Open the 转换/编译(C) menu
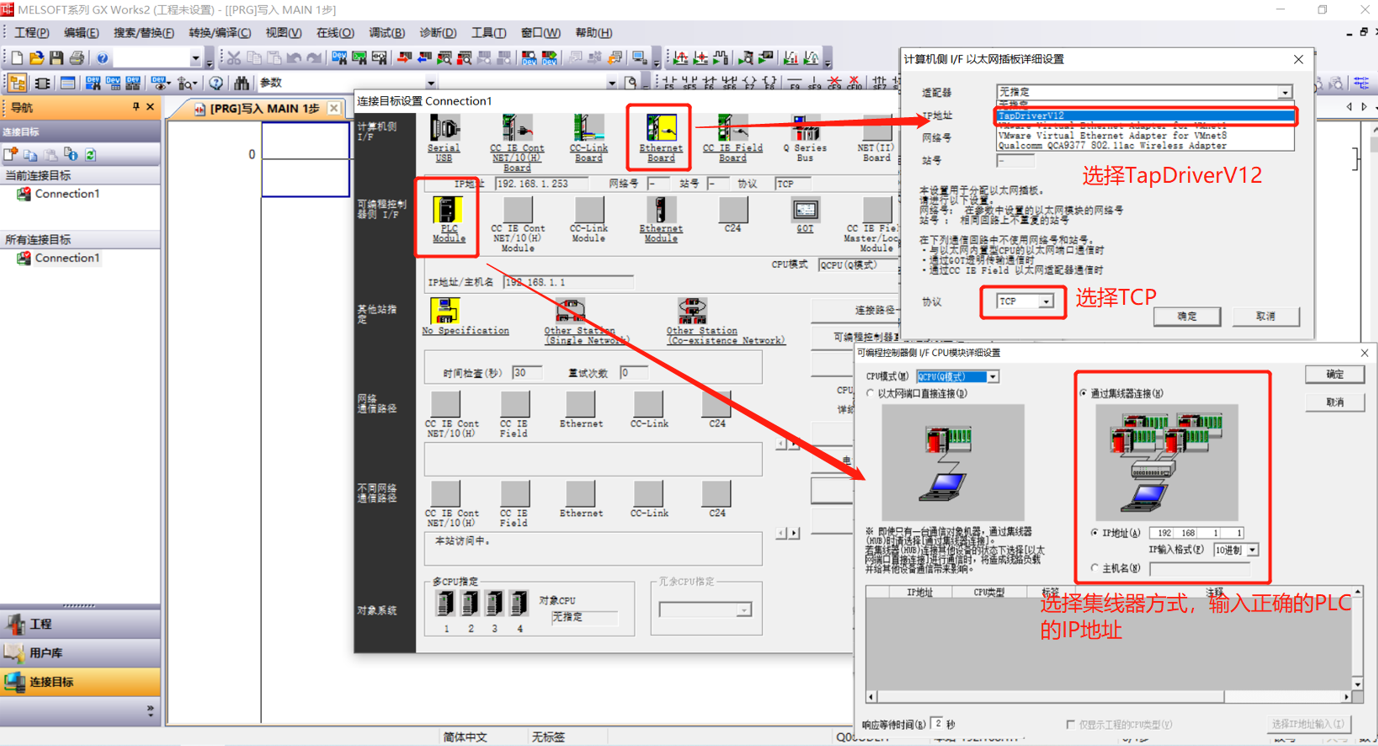This screenshot has height=746, width=1378. click(220, 33)
